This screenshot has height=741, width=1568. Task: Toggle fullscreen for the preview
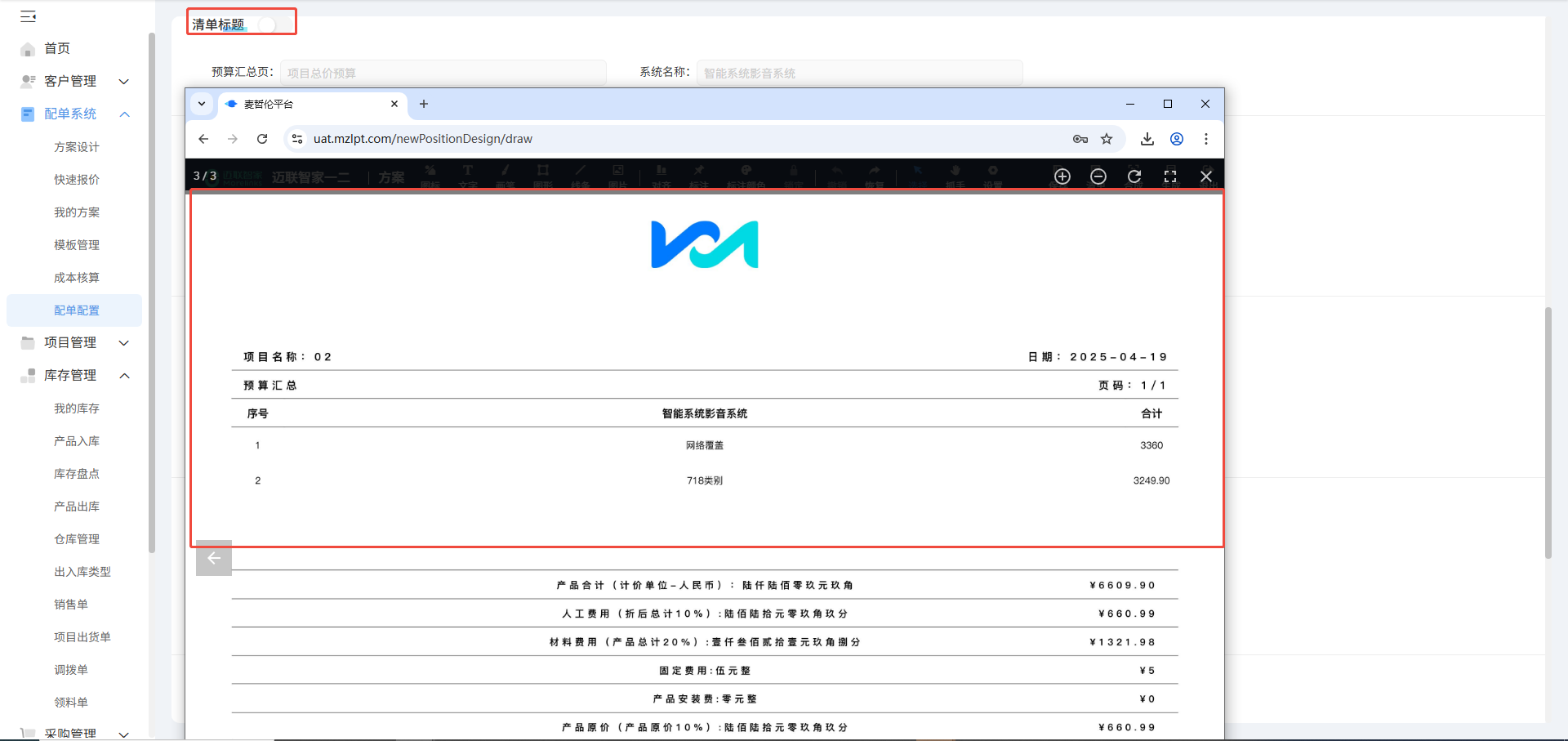[1170, 176]
